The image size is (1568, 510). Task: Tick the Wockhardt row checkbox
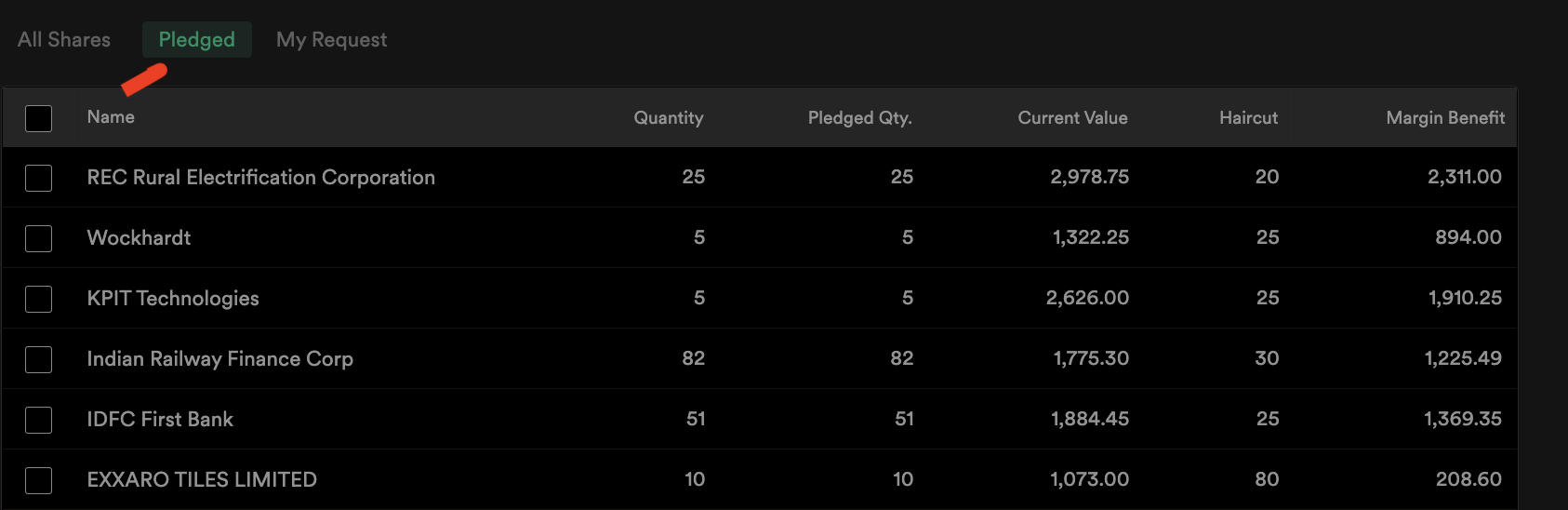click(38, 238)
